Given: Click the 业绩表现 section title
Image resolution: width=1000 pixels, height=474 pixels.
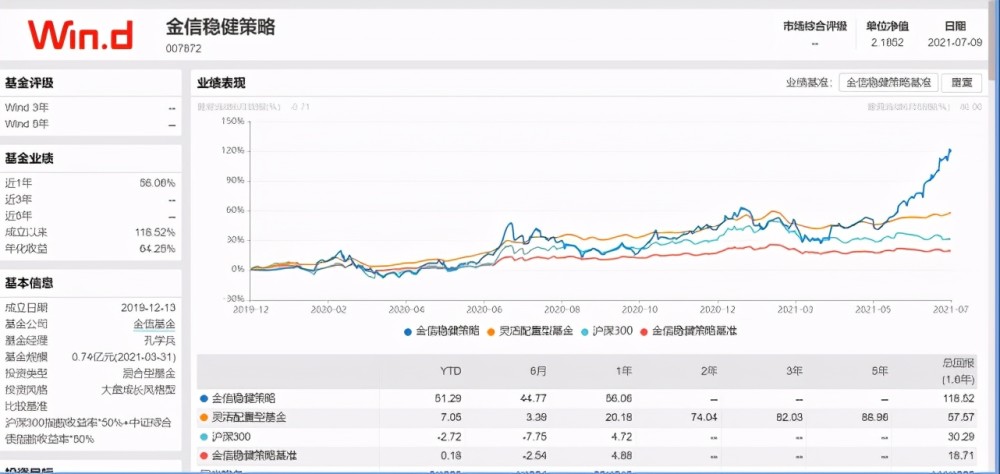Looking at the screenshot, I should [221, 83].
